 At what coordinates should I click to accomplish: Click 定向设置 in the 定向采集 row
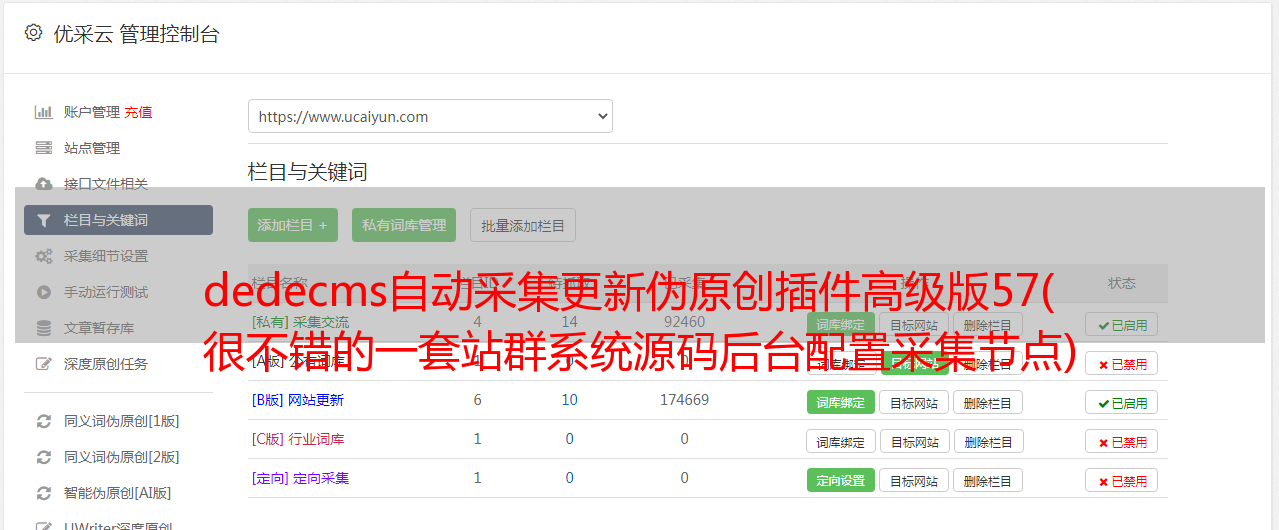(841, 480)
